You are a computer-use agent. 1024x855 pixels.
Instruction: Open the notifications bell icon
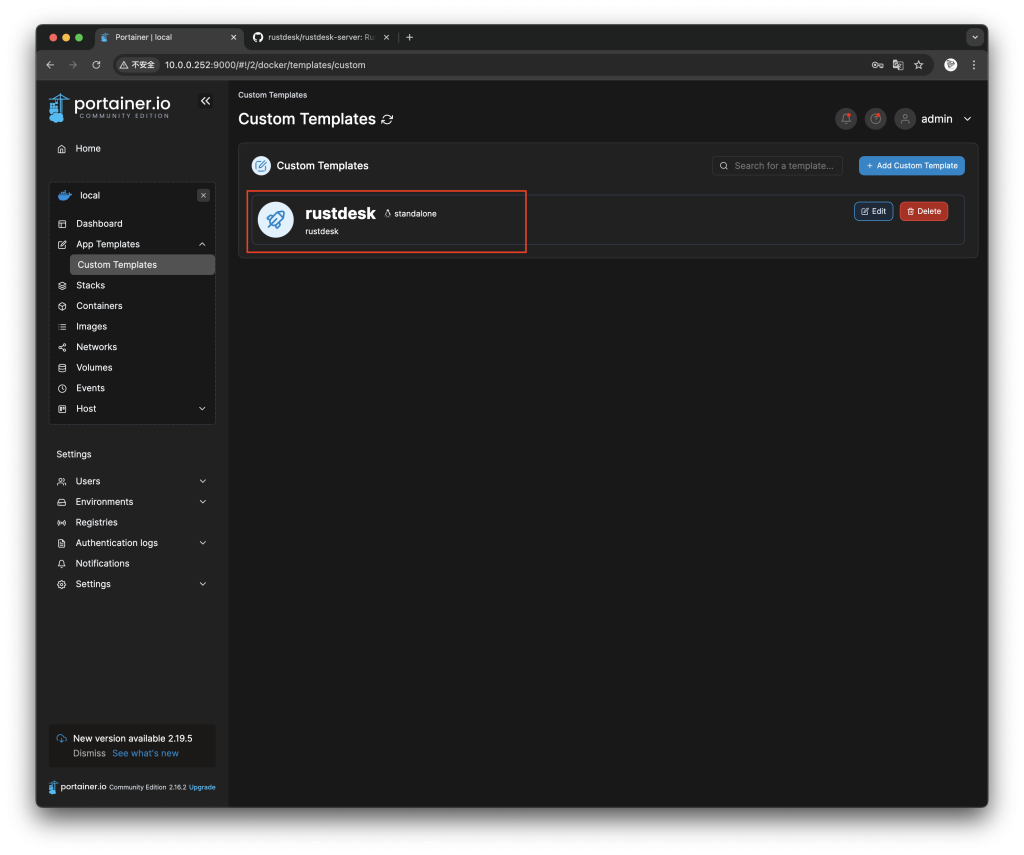(x=846, y=119)
